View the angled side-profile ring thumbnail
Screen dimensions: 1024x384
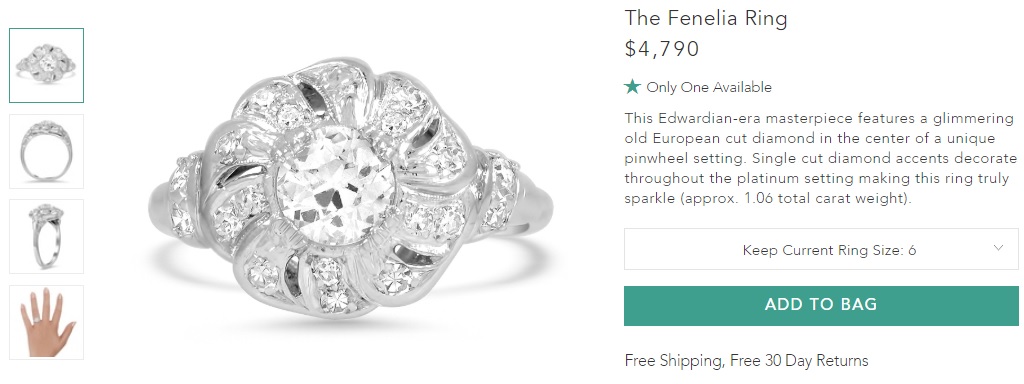click(46, 236)
